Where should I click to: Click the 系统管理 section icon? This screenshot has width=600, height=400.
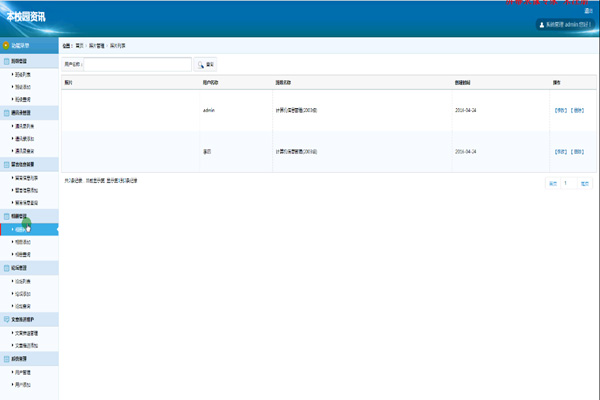pos(6,358)
